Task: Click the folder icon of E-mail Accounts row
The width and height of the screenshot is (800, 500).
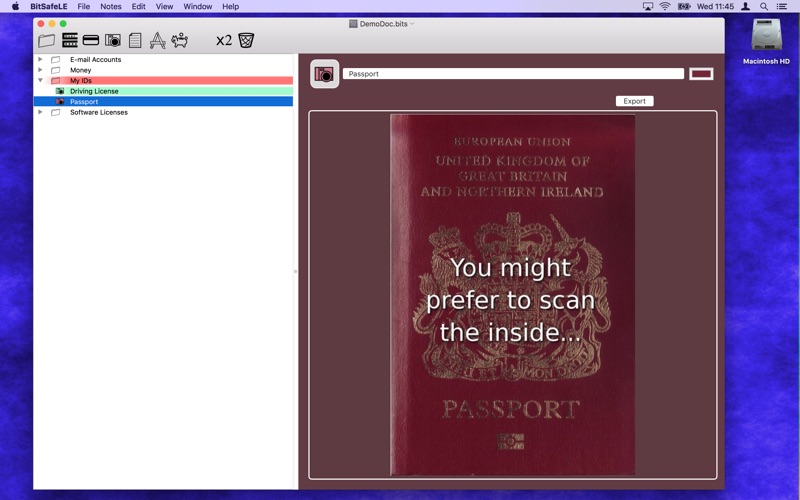Action: [56, 60]
